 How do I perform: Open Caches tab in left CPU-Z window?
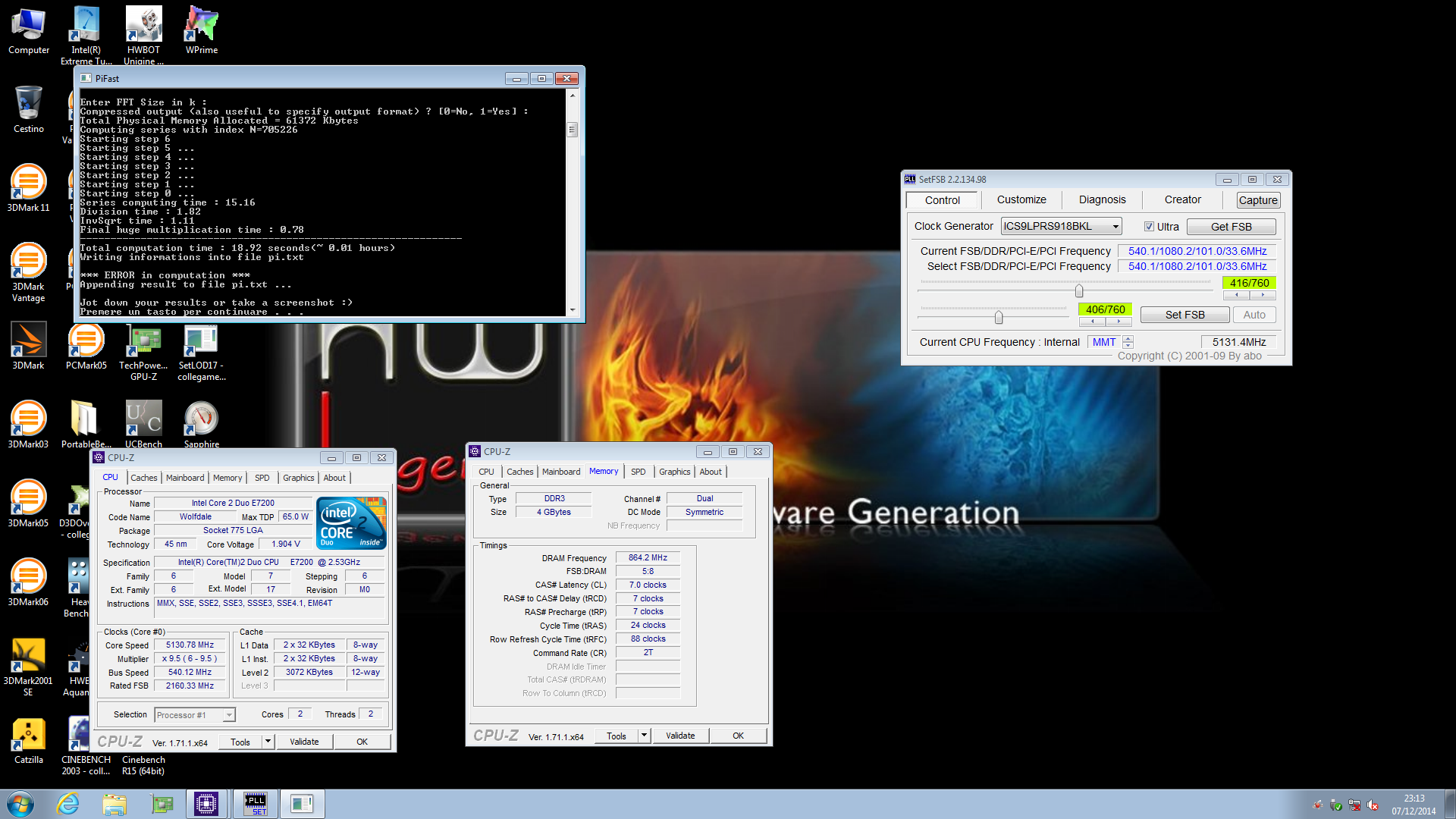click(143, 478)
